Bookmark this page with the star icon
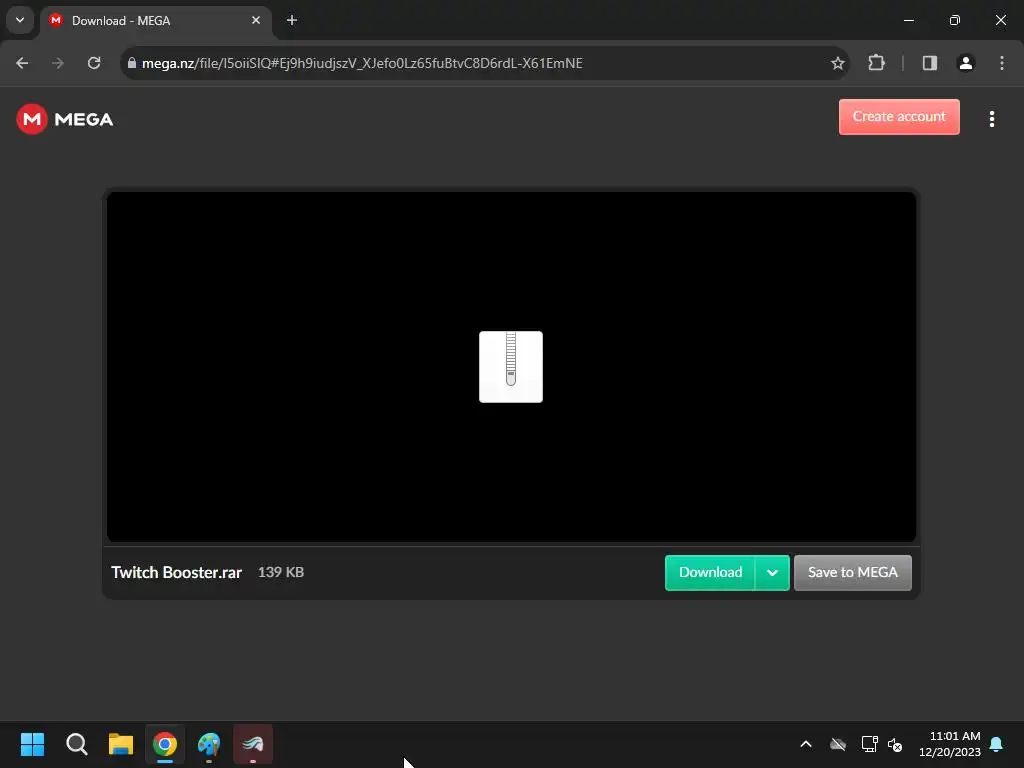This screenshot has width=1024, height=768. click(837, 63)
